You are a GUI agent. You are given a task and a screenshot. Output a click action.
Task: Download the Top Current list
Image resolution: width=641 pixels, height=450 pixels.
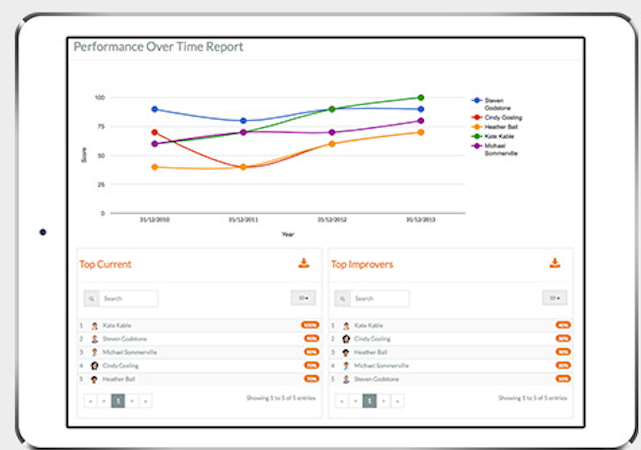click(x=304, y=263)
